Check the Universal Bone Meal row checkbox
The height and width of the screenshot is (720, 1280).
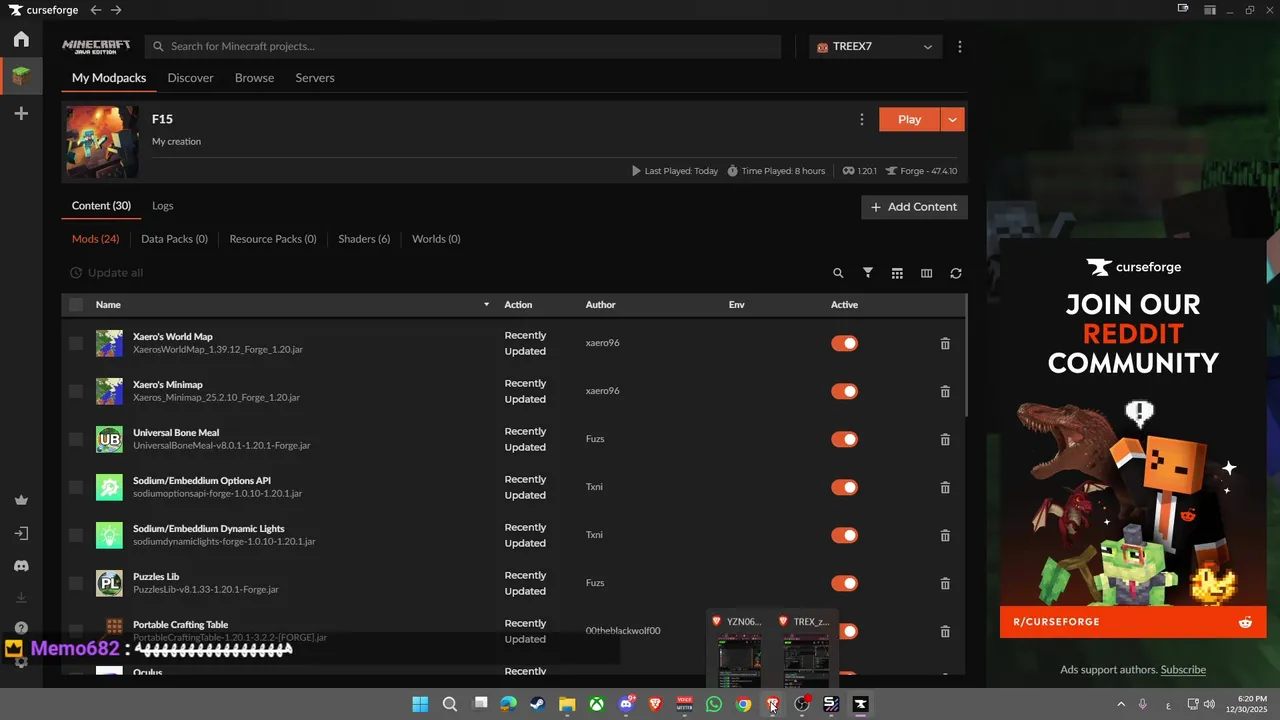coord(76,439)
